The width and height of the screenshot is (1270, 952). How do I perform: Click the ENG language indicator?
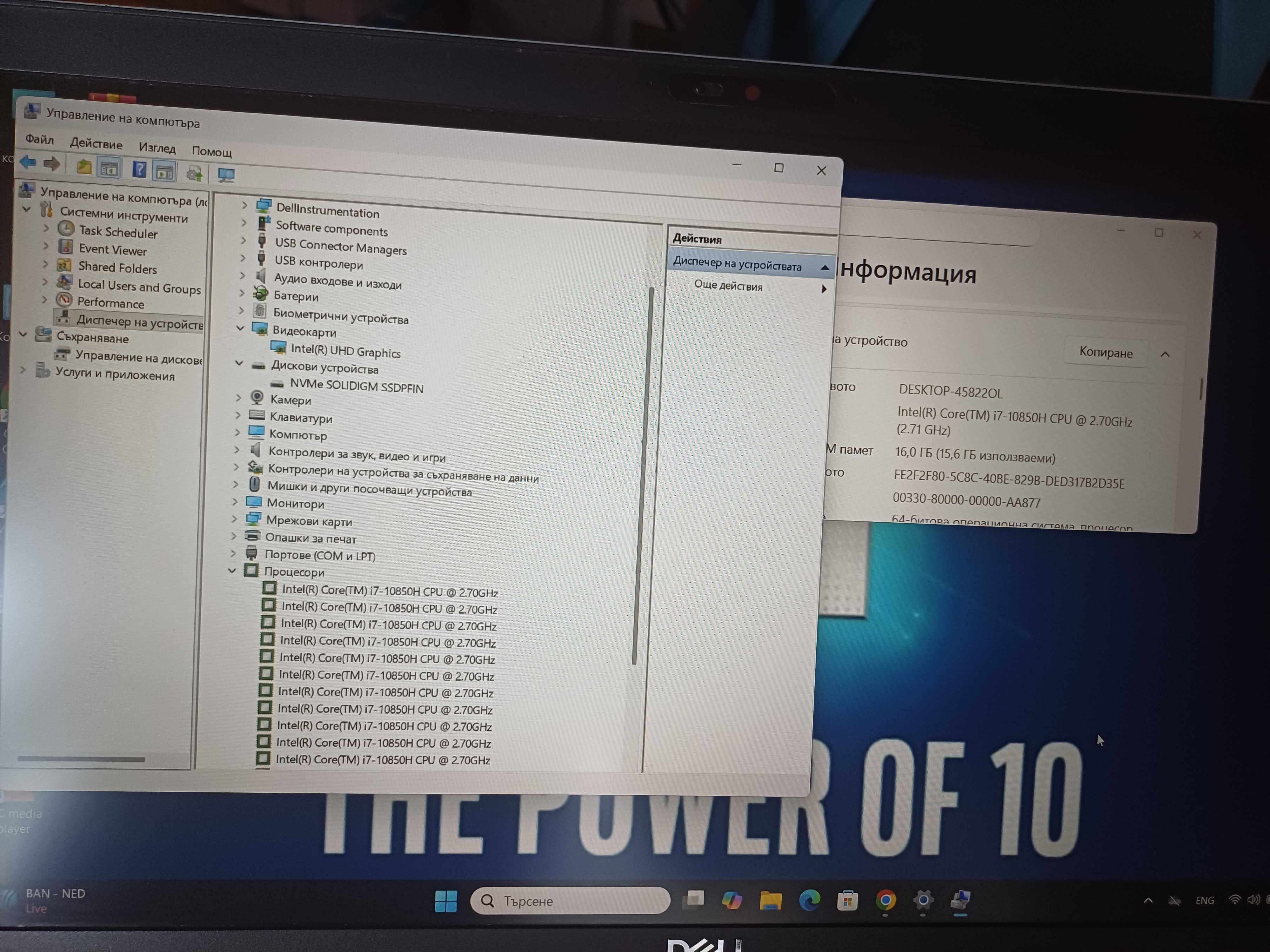pos(1205,900)
